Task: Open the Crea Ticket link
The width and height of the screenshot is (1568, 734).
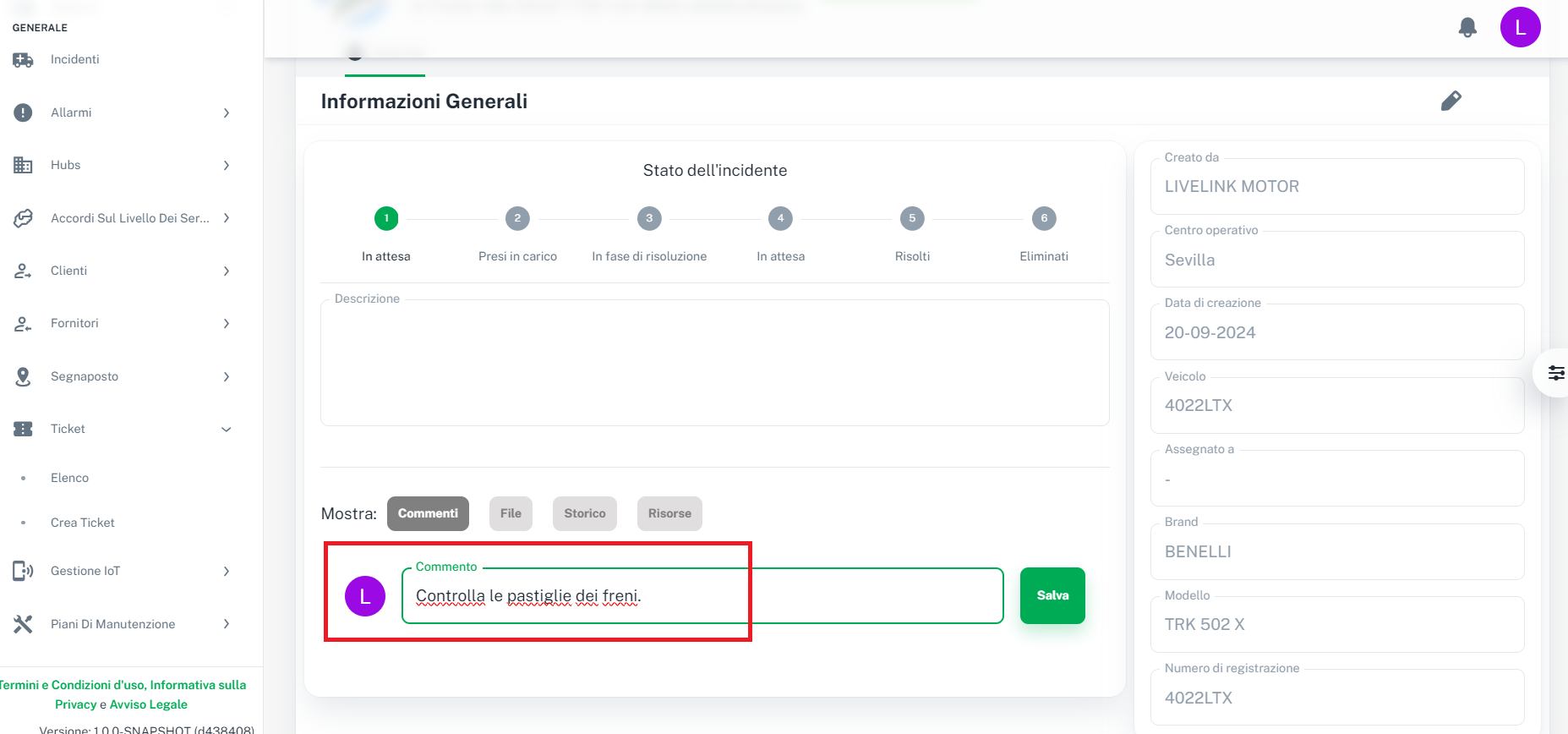Action: point(83,523)
